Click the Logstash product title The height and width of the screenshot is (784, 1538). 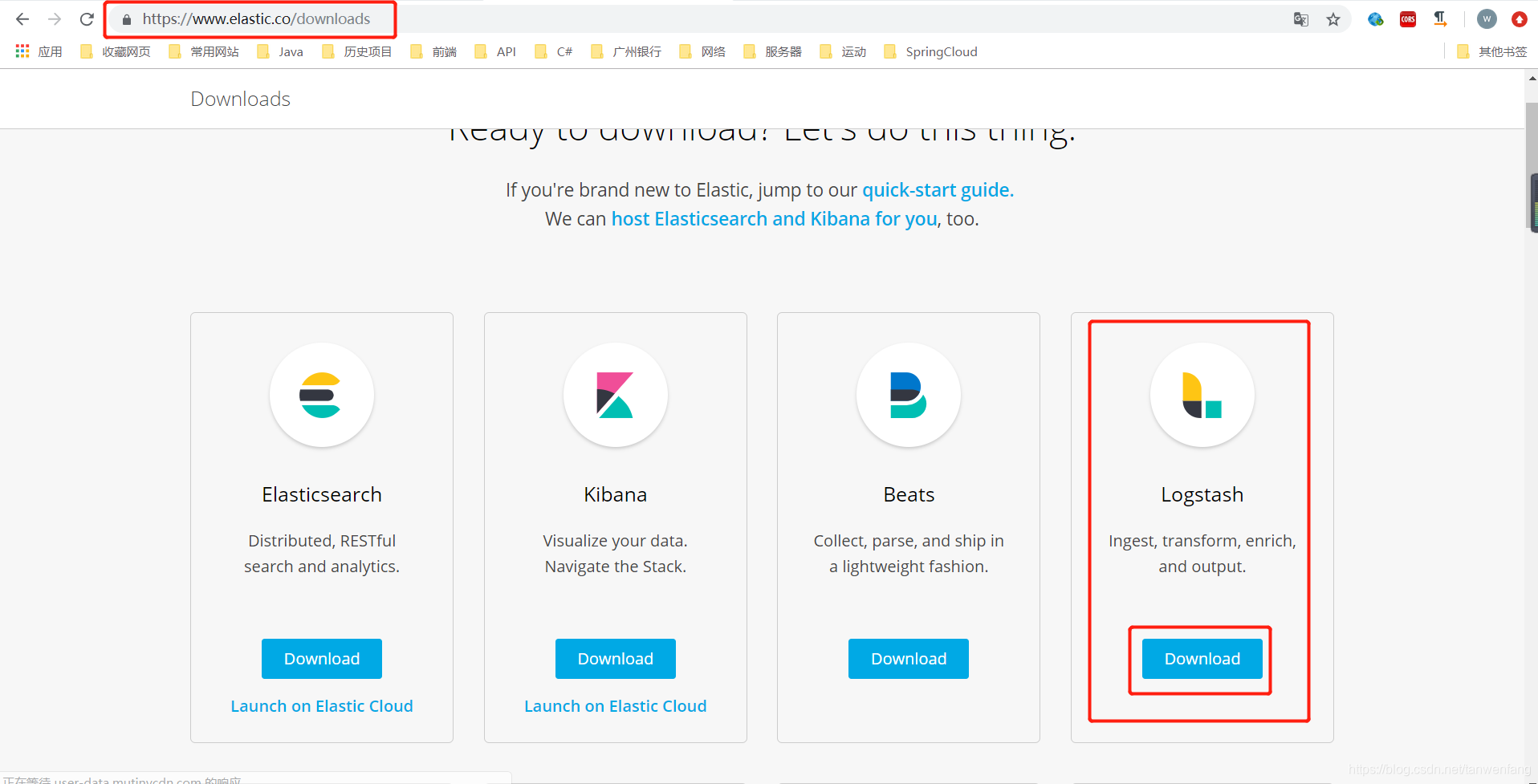(1202, 494)
